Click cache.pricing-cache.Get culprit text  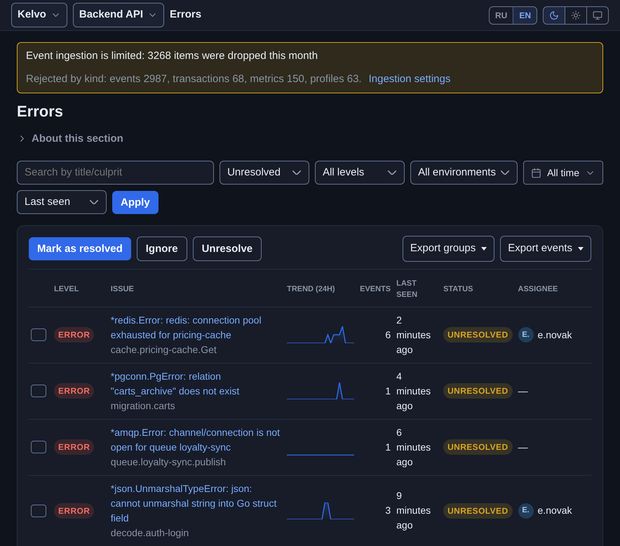[163, 350]
